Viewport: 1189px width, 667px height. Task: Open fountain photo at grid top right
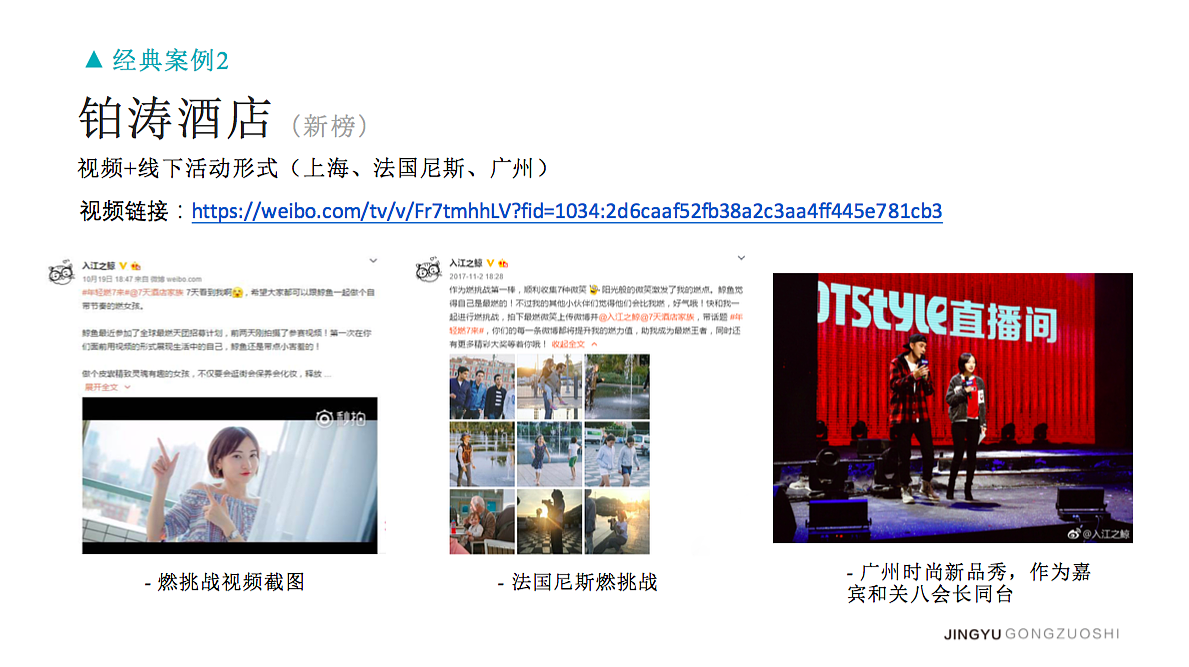pyautogui.click(x=616, y=387)
